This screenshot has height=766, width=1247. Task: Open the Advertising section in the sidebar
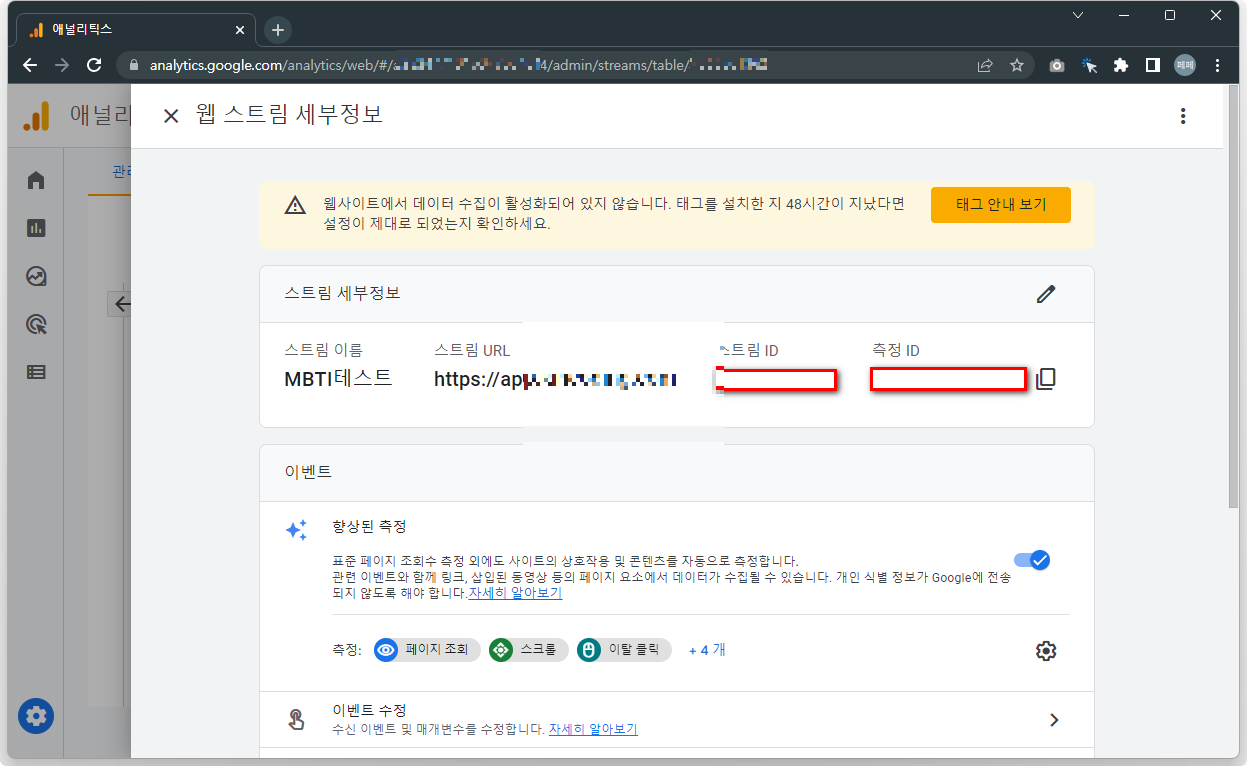36,325
